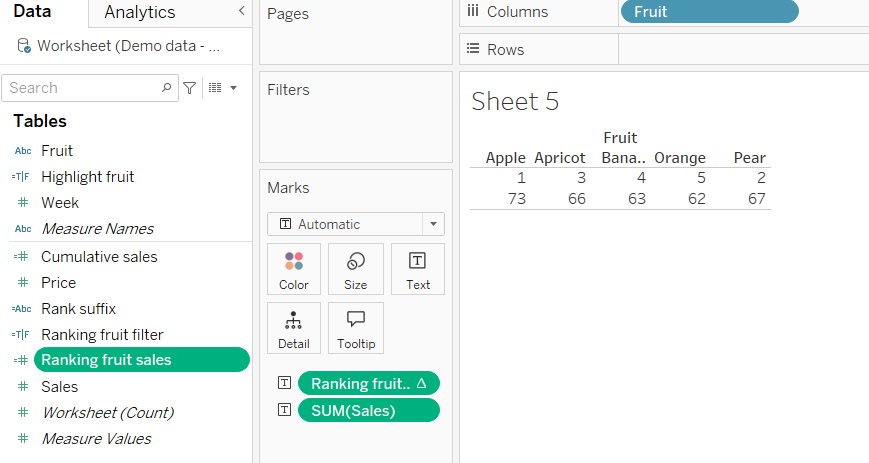Click the search magnifier icon
Viewport: 869px width, 463px height.
pos(167,88)
